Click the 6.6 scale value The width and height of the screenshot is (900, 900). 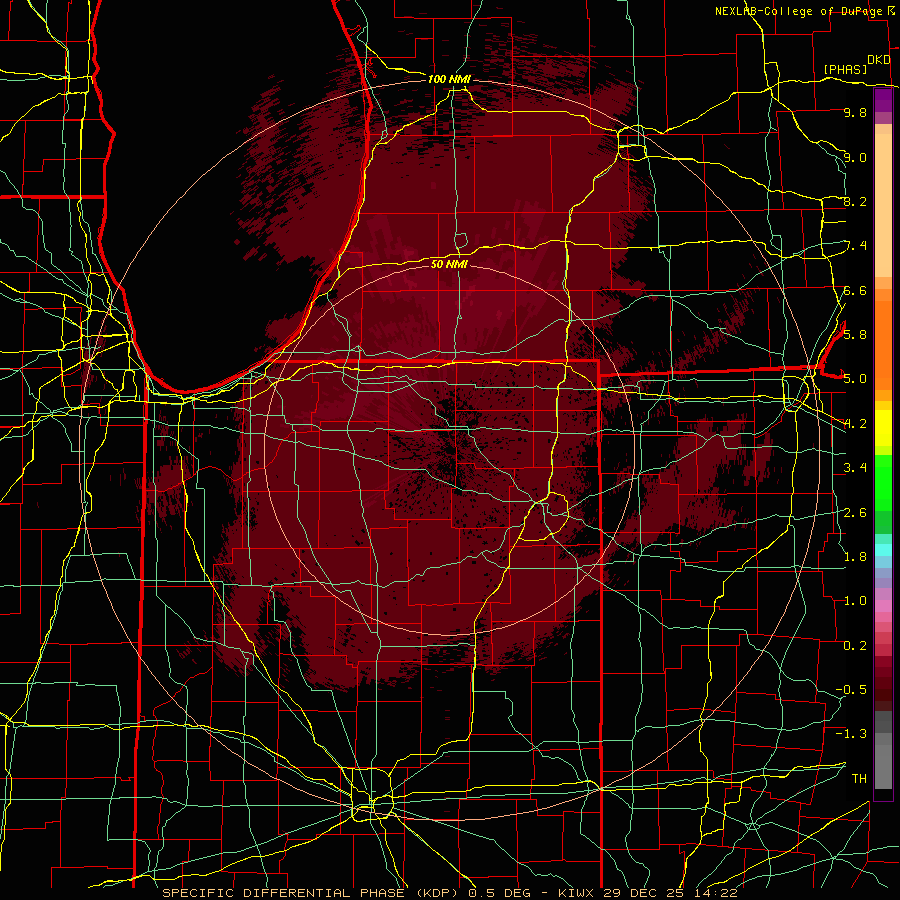(855, 290)
